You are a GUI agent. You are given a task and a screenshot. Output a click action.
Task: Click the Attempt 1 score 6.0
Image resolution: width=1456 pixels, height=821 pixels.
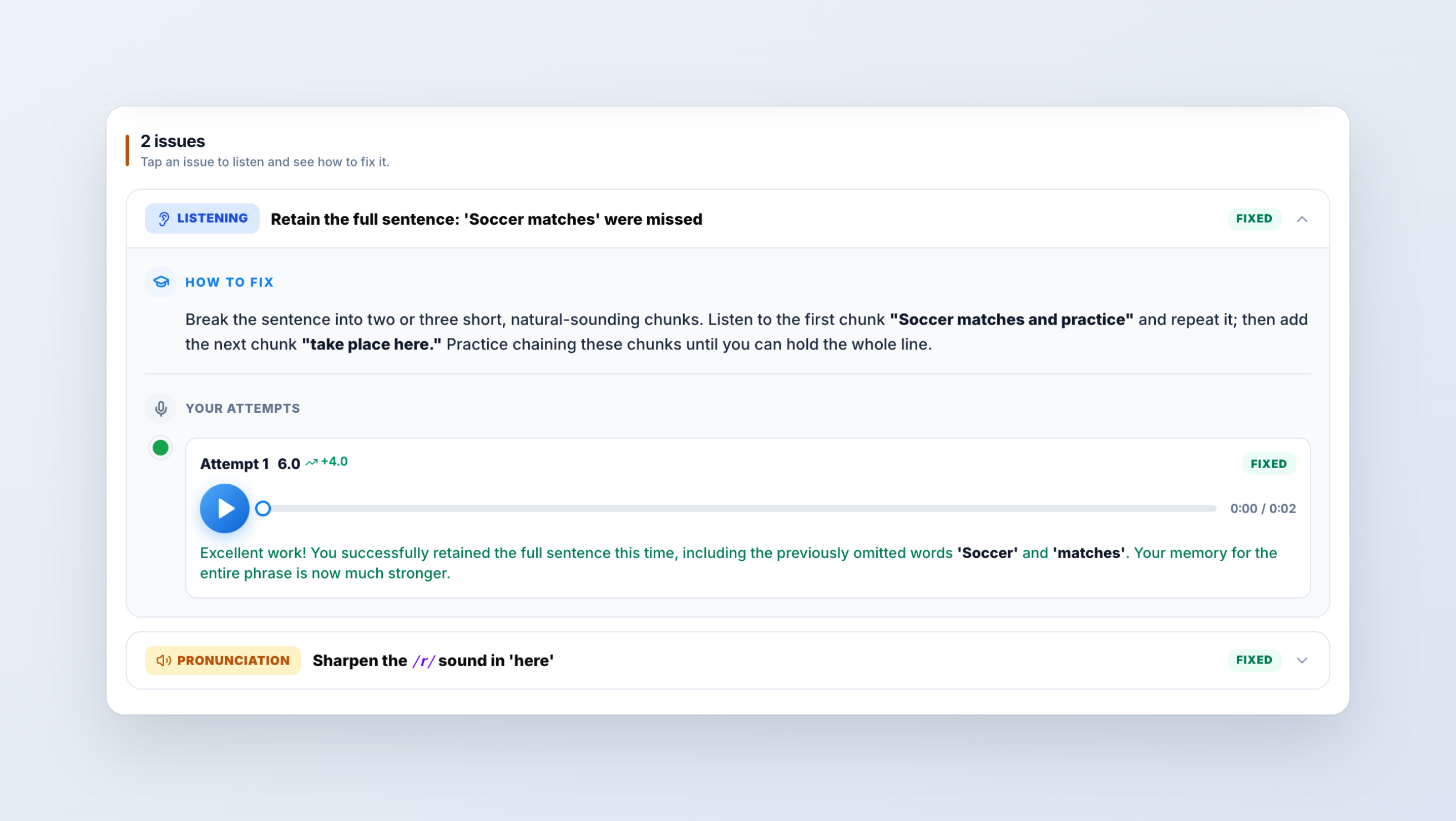289,464
